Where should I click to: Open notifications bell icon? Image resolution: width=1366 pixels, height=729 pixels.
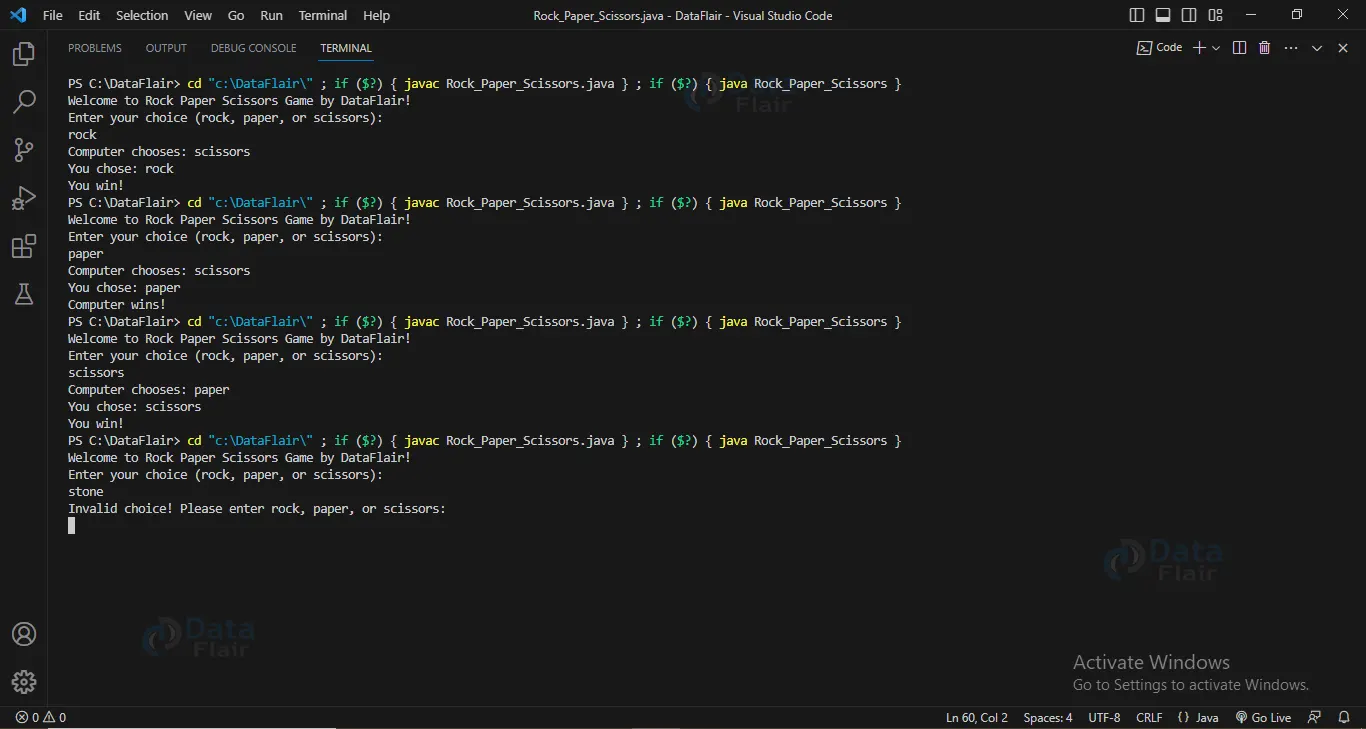click(x=1343, y=717)
